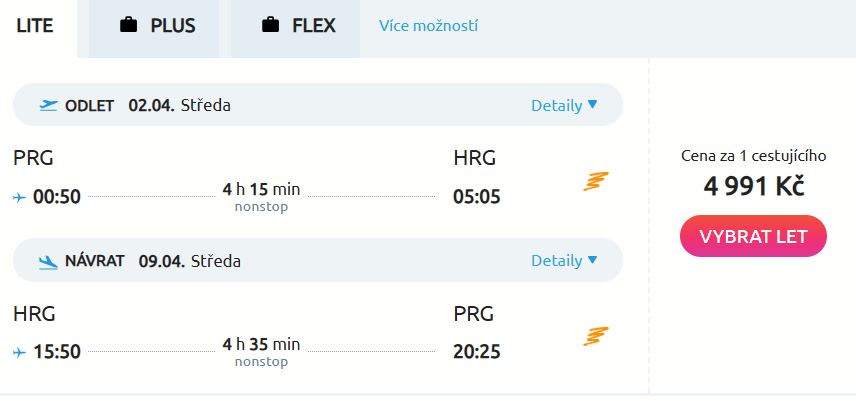Click the orange airline logo on the outbound flight
The image size is (856, 401).
596,181
